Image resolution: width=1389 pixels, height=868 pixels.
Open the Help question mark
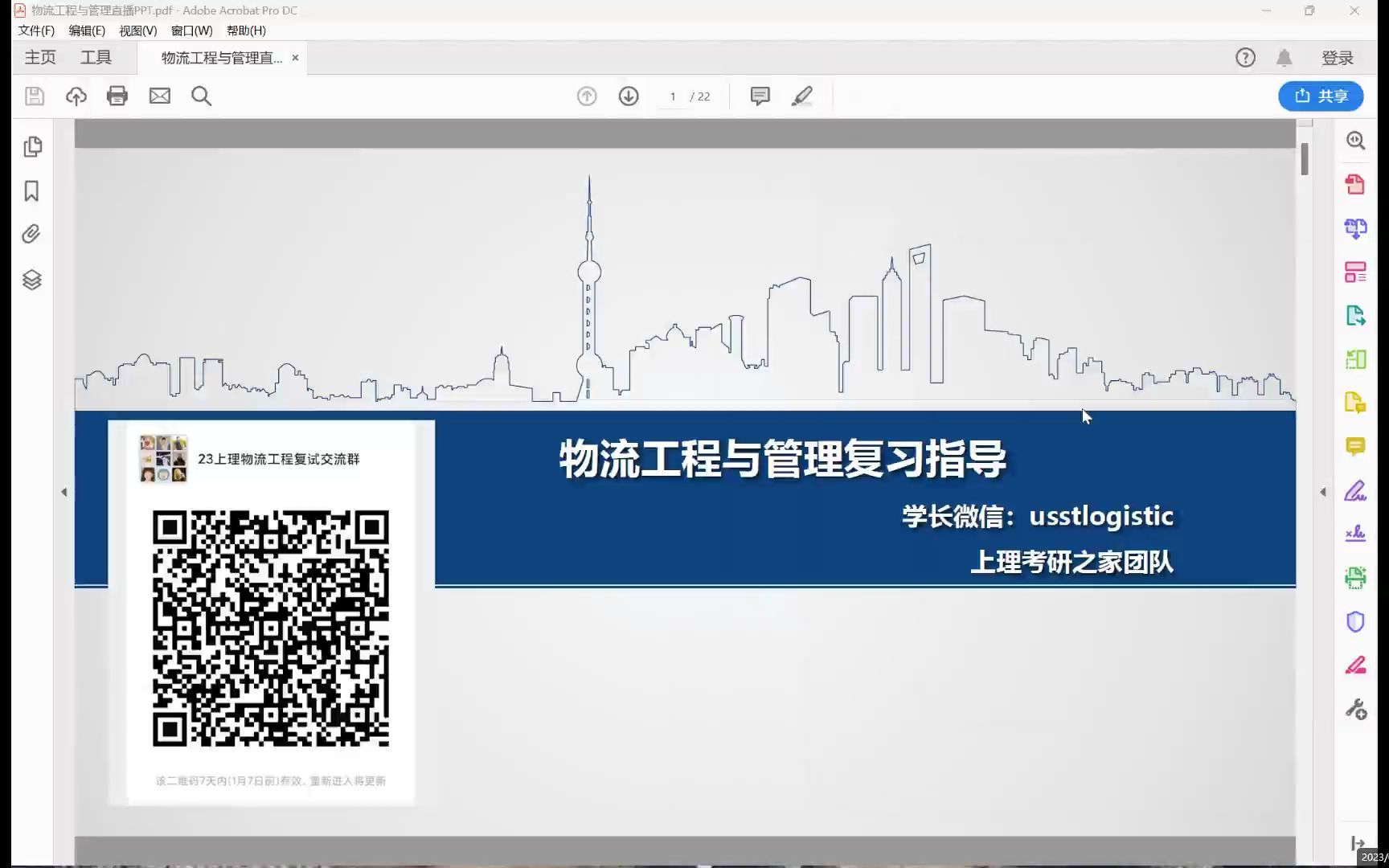1245,58
